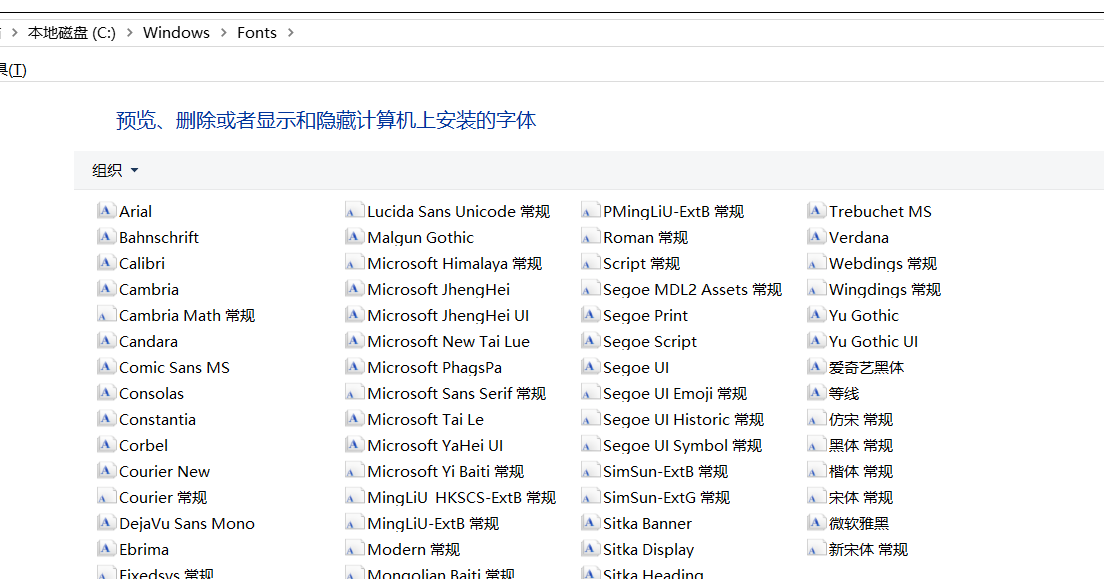The image size is (1104, 579).
Task: Select Microsoft PhagsPa font name
Action: 434,368
